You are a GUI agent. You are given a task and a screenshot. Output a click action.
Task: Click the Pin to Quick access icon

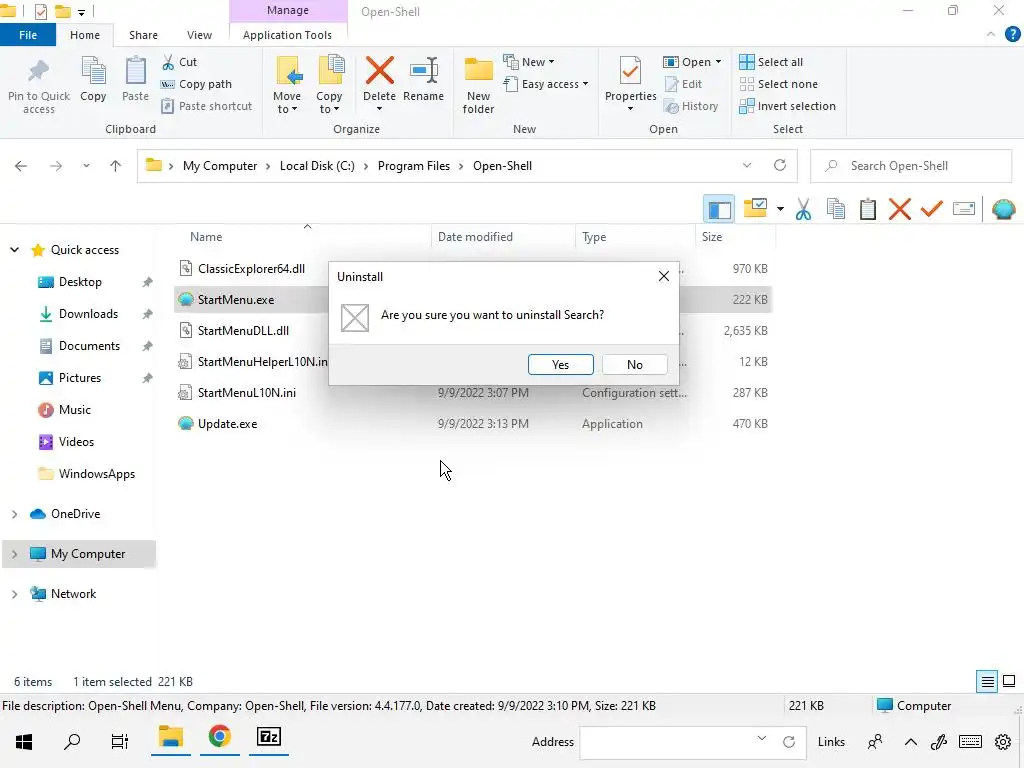click(x=39, y=72)
